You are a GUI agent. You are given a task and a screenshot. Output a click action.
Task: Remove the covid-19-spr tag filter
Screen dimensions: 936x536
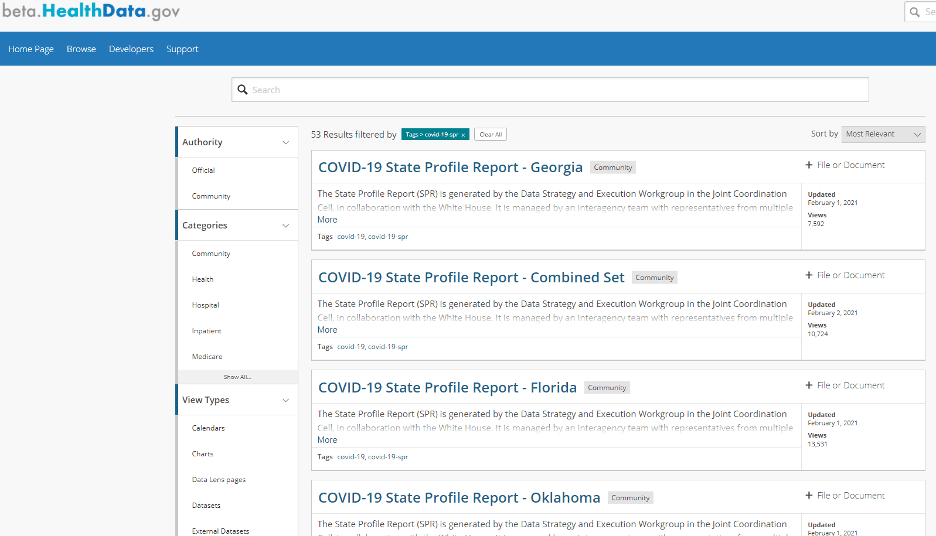coord(463,134)
